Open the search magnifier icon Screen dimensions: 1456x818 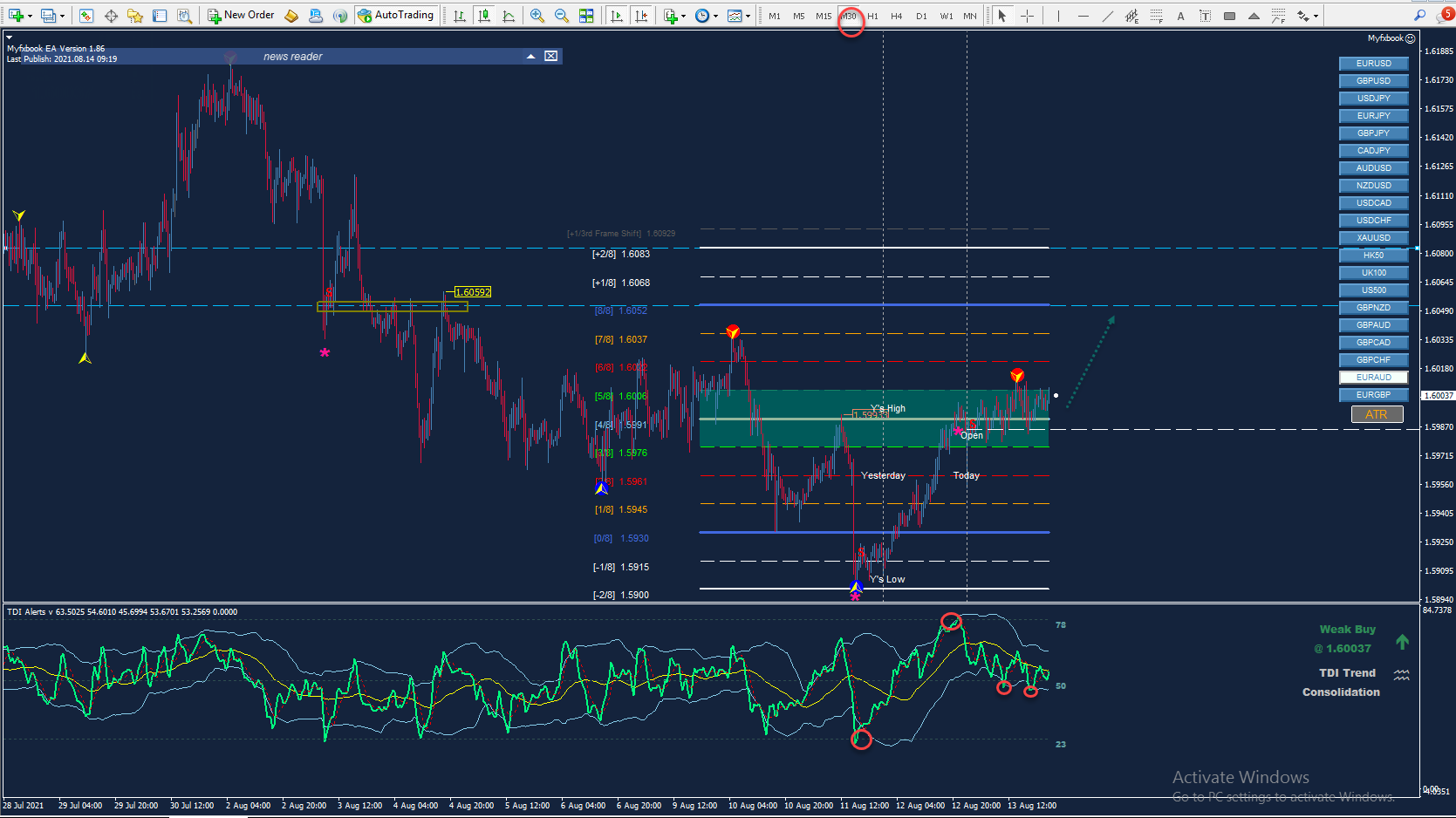[x=1420, y=16]
